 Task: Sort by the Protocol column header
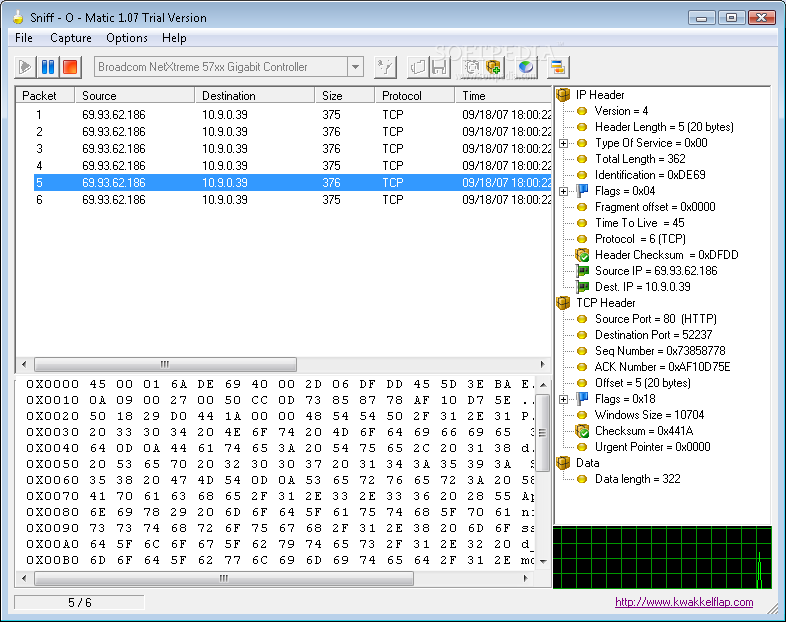coord(415,95)
